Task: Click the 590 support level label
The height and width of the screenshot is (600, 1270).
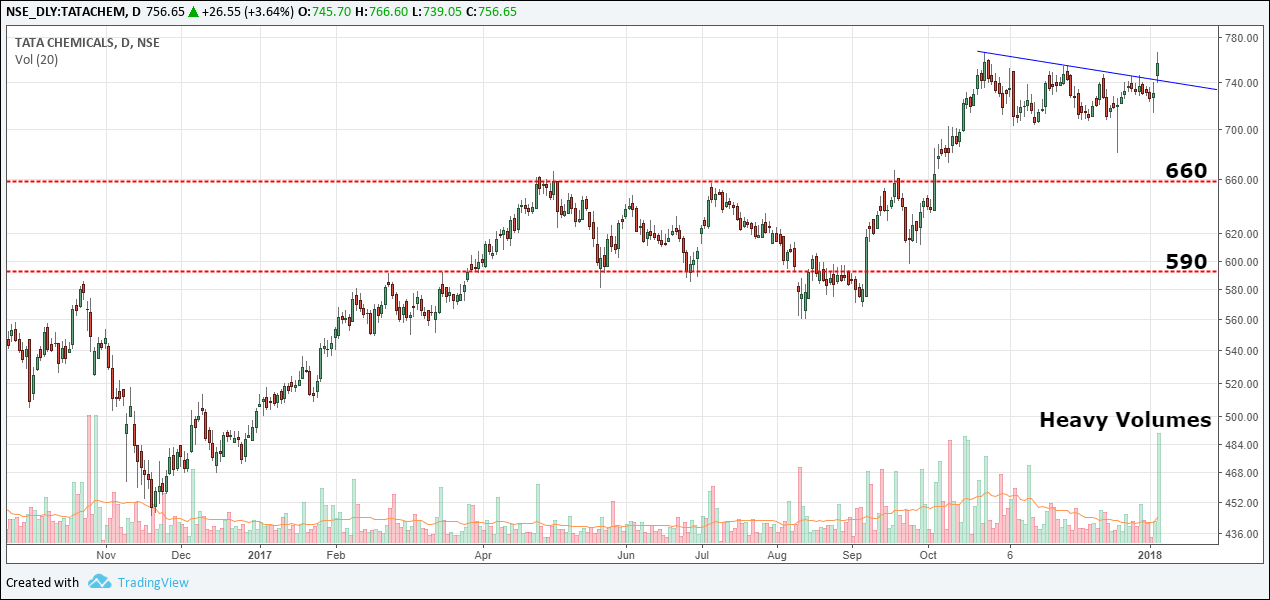Action: click(x=1186, y=262)
